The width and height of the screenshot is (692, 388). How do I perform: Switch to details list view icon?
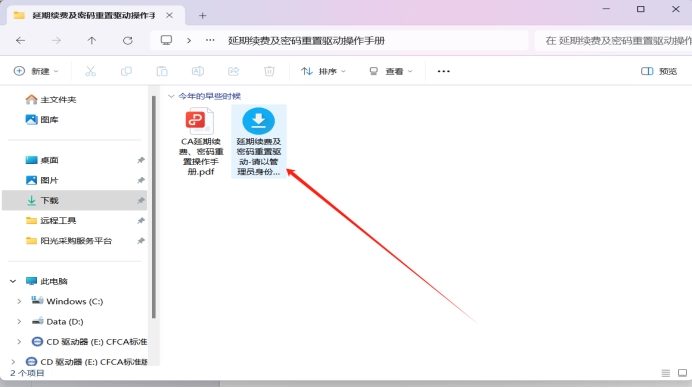(x=666, y=373)
